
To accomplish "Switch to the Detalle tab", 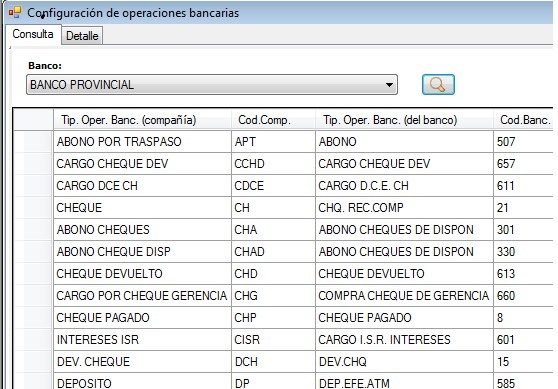I will tap(82, 36).
